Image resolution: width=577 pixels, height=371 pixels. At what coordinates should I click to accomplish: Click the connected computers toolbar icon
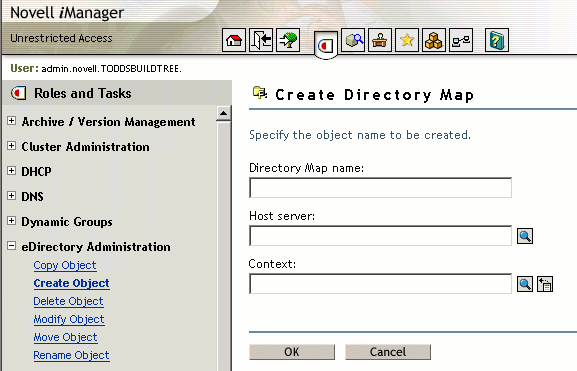click(x=461, y=40)
